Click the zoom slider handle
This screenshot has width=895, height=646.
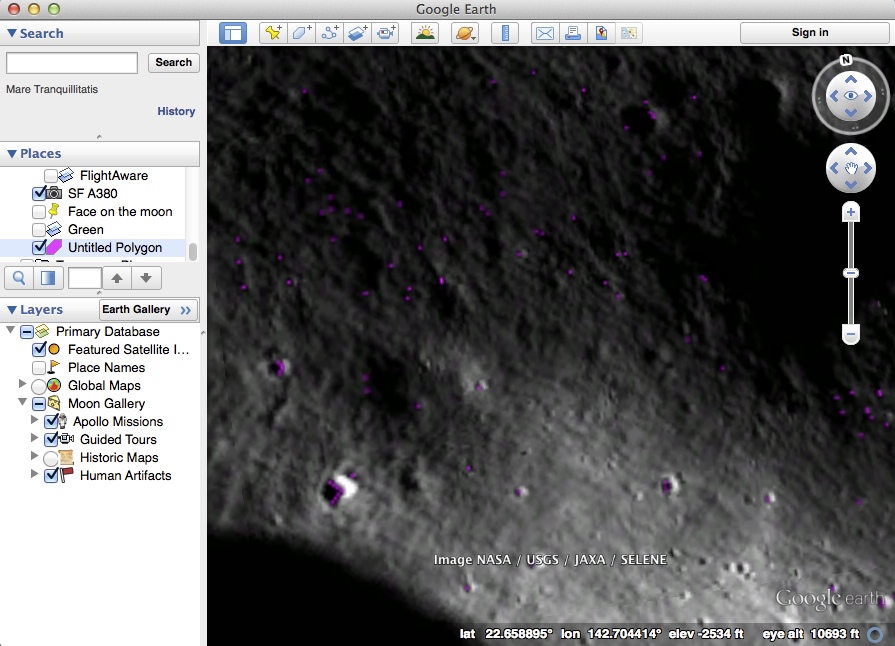coord(851,273)
